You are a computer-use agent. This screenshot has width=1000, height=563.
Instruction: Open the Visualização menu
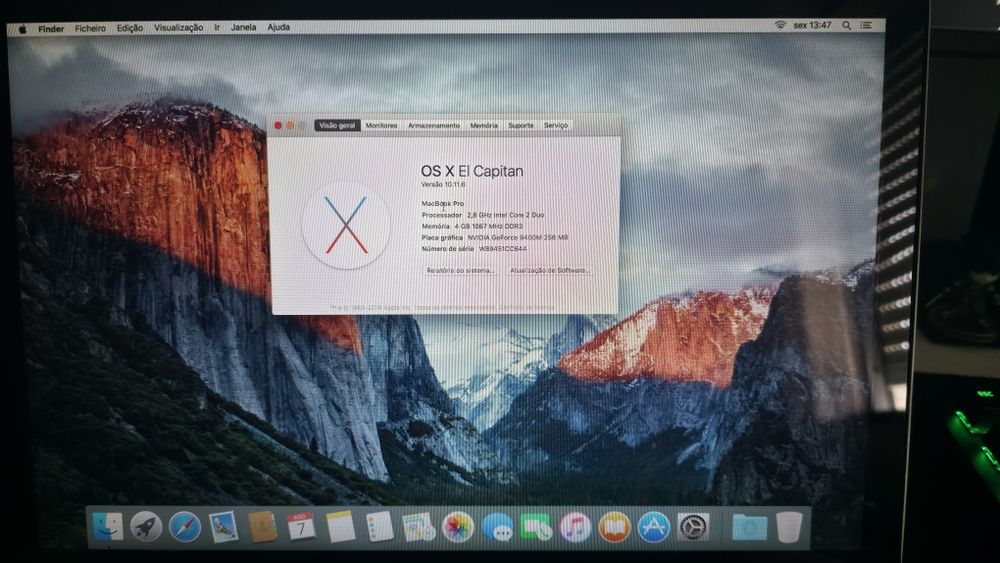tap(179, 27)
